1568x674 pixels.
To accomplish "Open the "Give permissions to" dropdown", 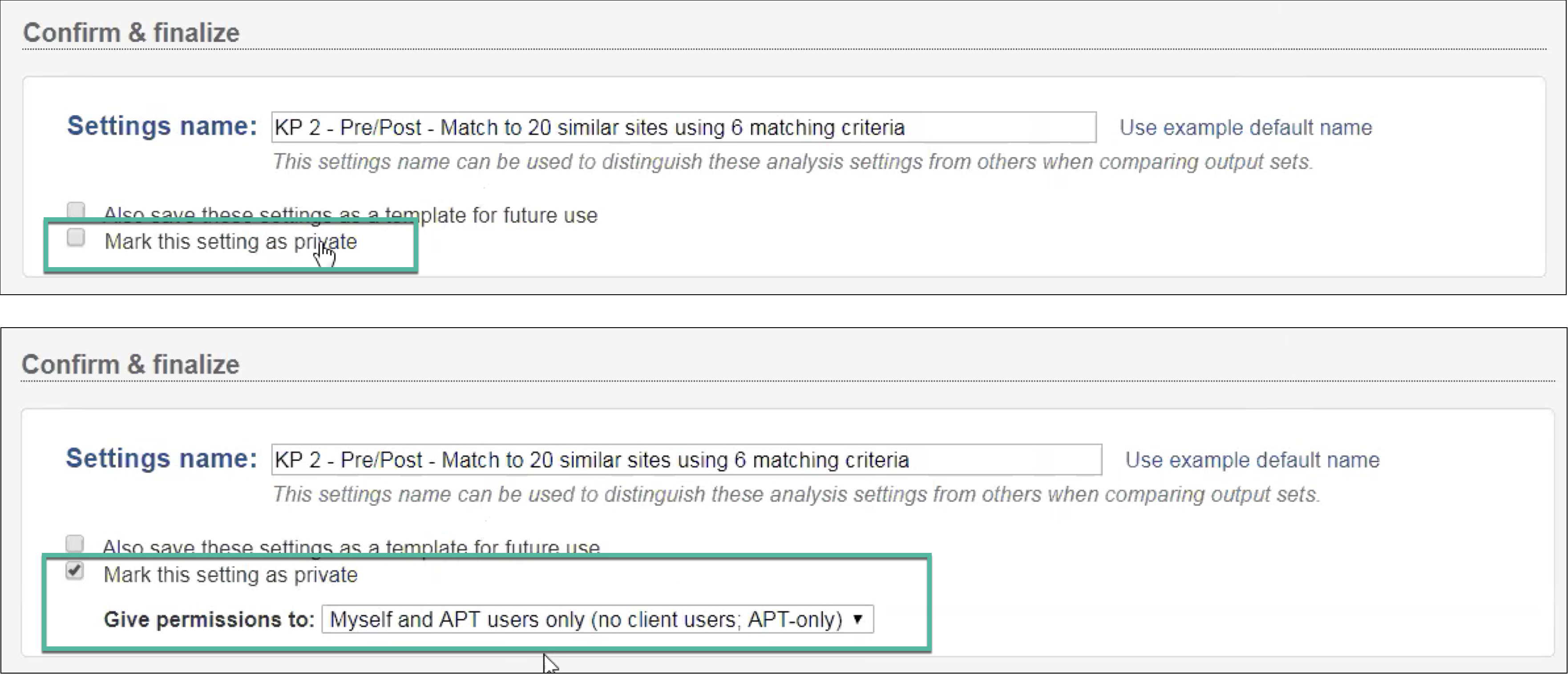I will click(597, 619).
